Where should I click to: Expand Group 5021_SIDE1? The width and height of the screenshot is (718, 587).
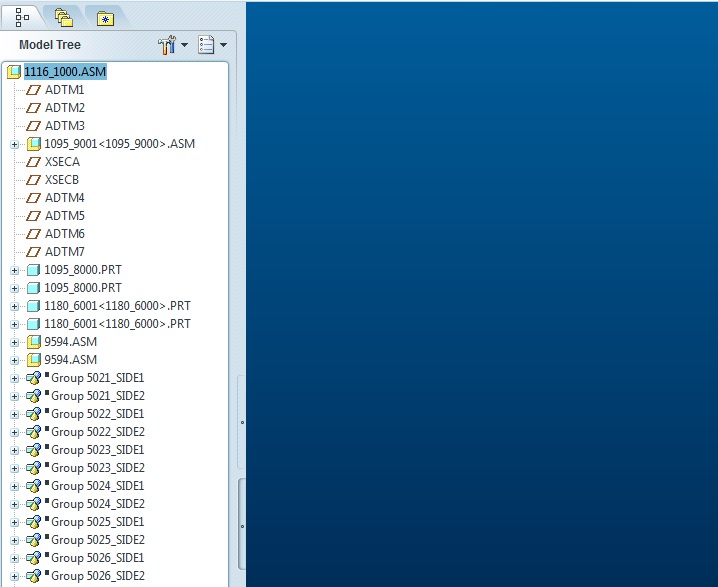click(14, 378)
